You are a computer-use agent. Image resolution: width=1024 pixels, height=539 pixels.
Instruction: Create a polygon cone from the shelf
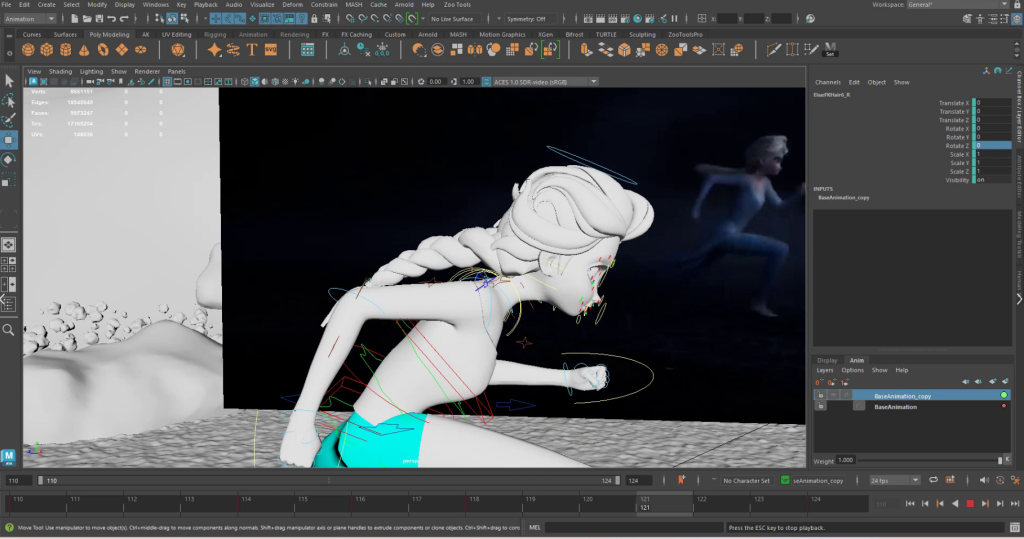point(84,50)
